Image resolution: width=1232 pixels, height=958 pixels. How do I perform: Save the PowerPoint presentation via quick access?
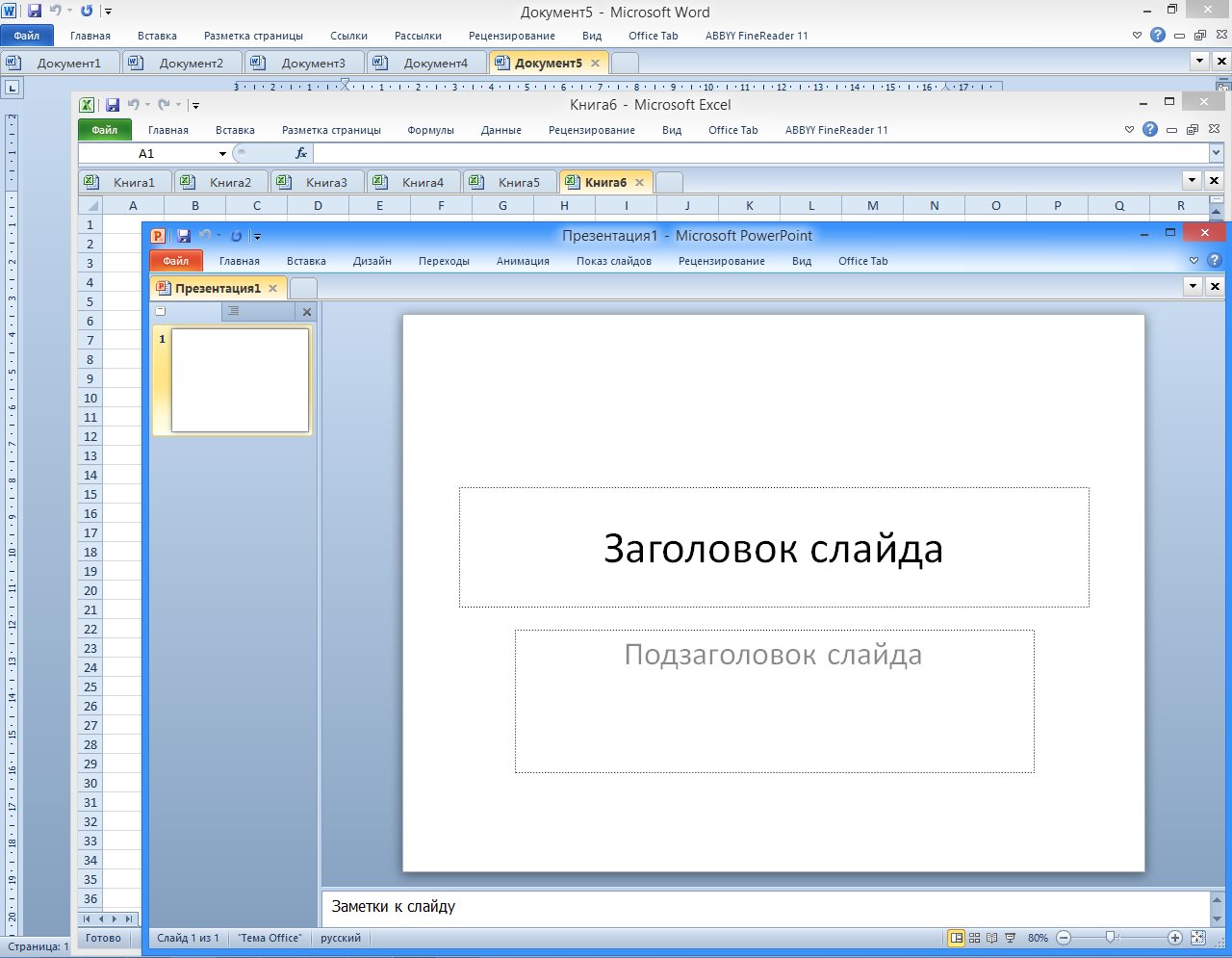[x=184, y=236]
